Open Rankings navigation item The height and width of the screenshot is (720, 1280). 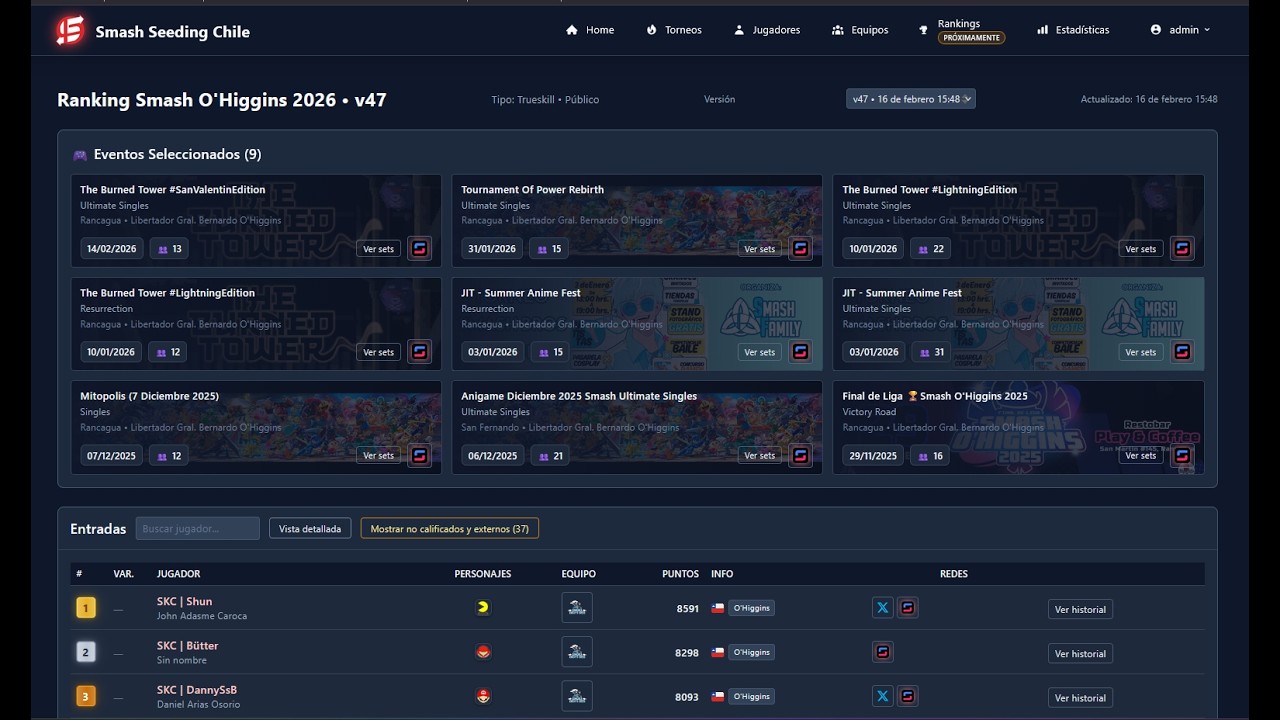coord(960,30)
